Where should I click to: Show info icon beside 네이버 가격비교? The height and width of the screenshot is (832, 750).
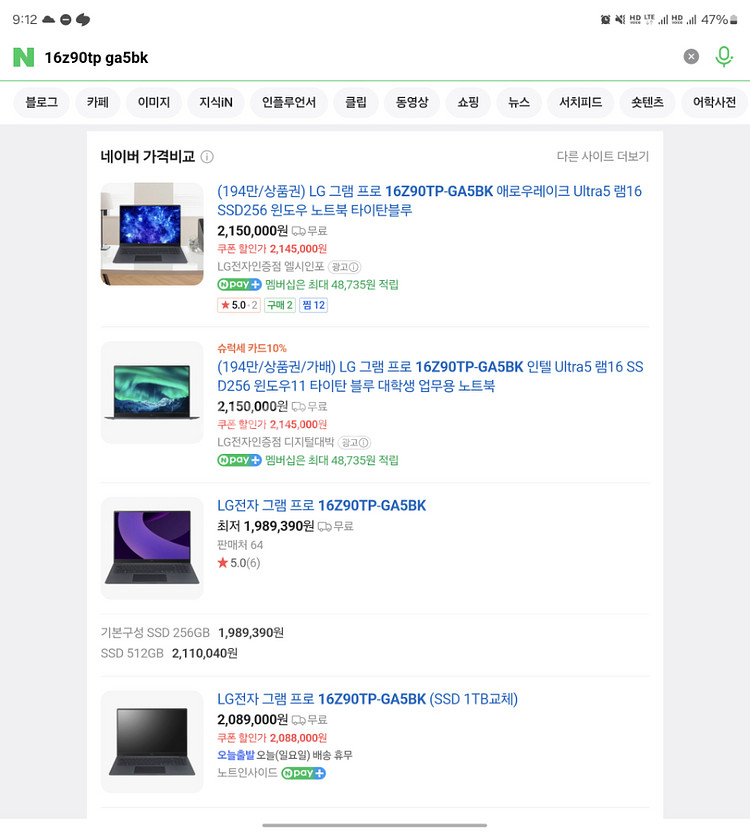(x=207, y=157)
